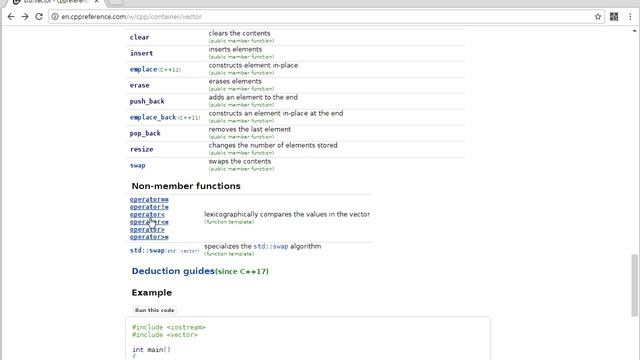Follow the operator> link

[147, 229]
